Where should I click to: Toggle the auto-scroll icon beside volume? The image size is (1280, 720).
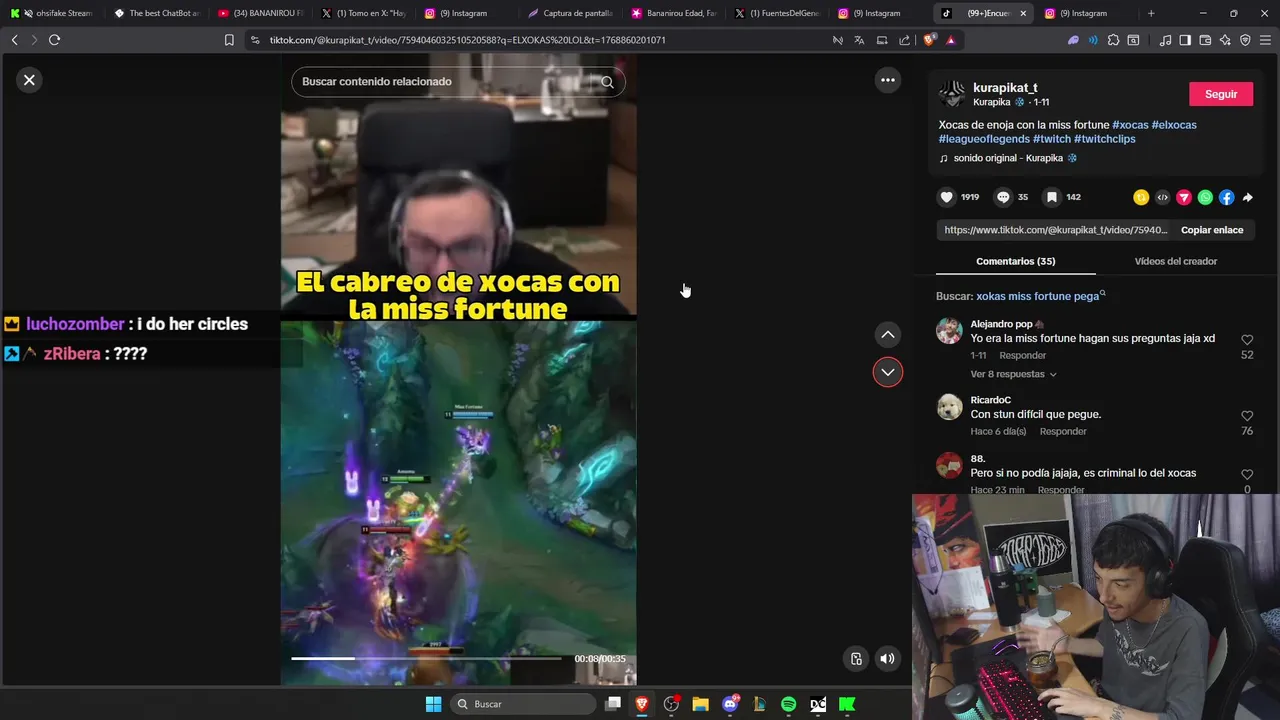[x=856, y=658]
